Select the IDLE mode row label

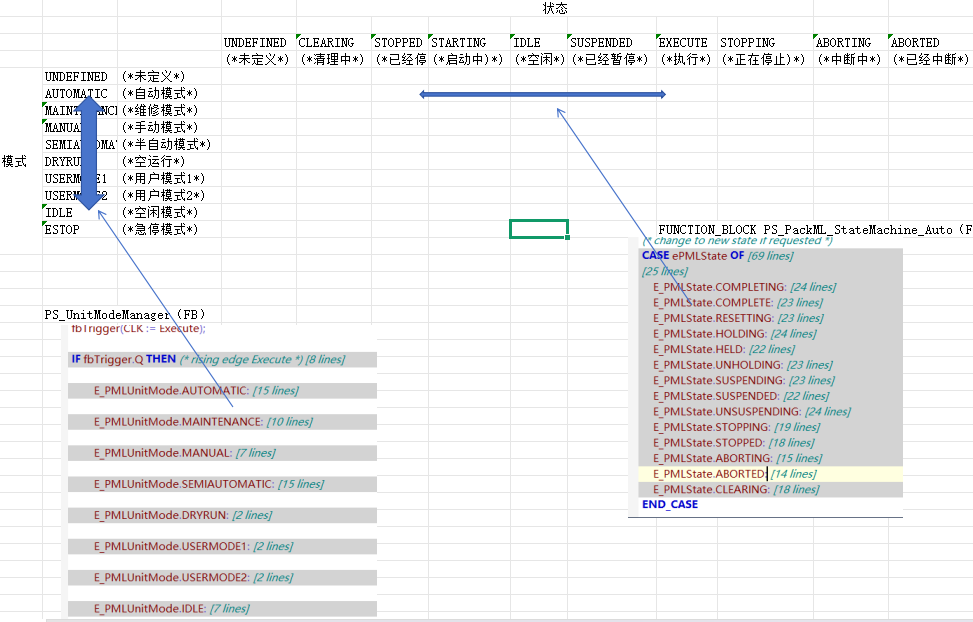80,212
